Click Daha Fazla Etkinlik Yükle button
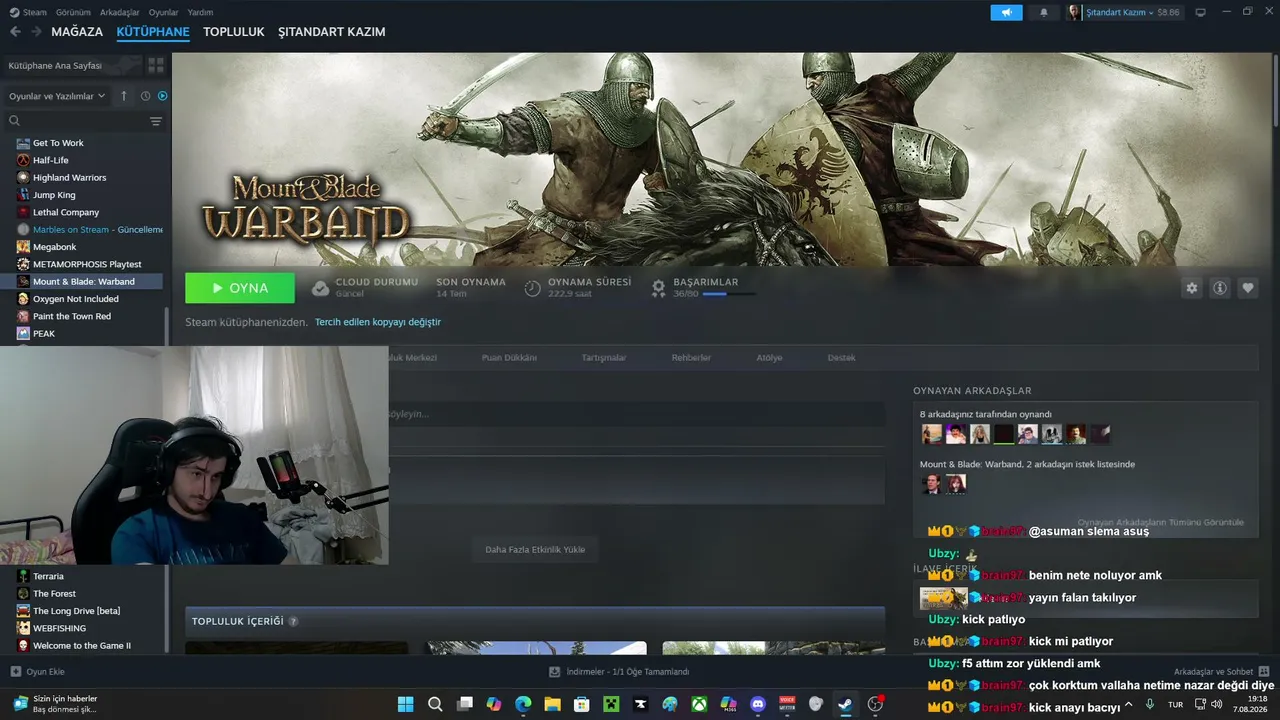Screen dimensions: 1280x720 tap(535, 549)
